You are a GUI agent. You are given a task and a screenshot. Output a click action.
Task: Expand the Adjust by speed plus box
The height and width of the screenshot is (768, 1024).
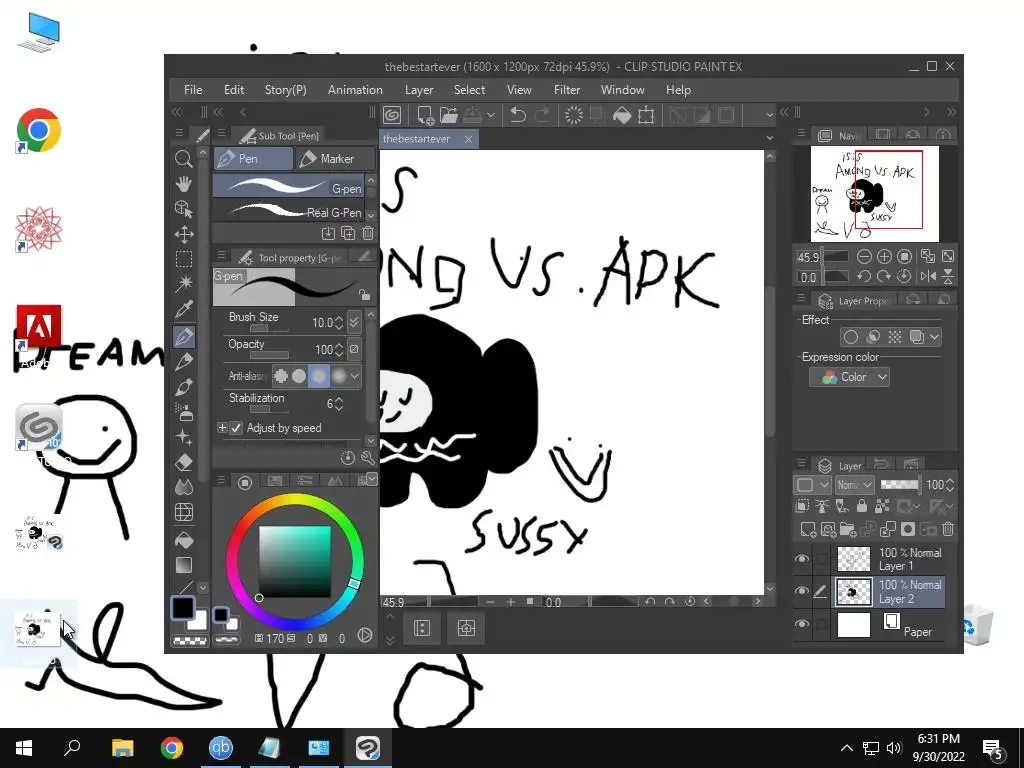pos(222,428)
